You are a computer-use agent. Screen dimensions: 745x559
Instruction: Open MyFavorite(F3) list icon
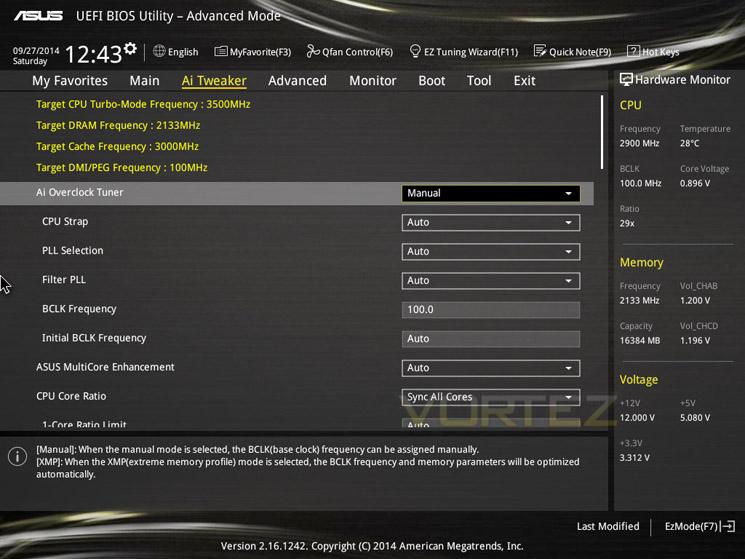pos(220,51)
